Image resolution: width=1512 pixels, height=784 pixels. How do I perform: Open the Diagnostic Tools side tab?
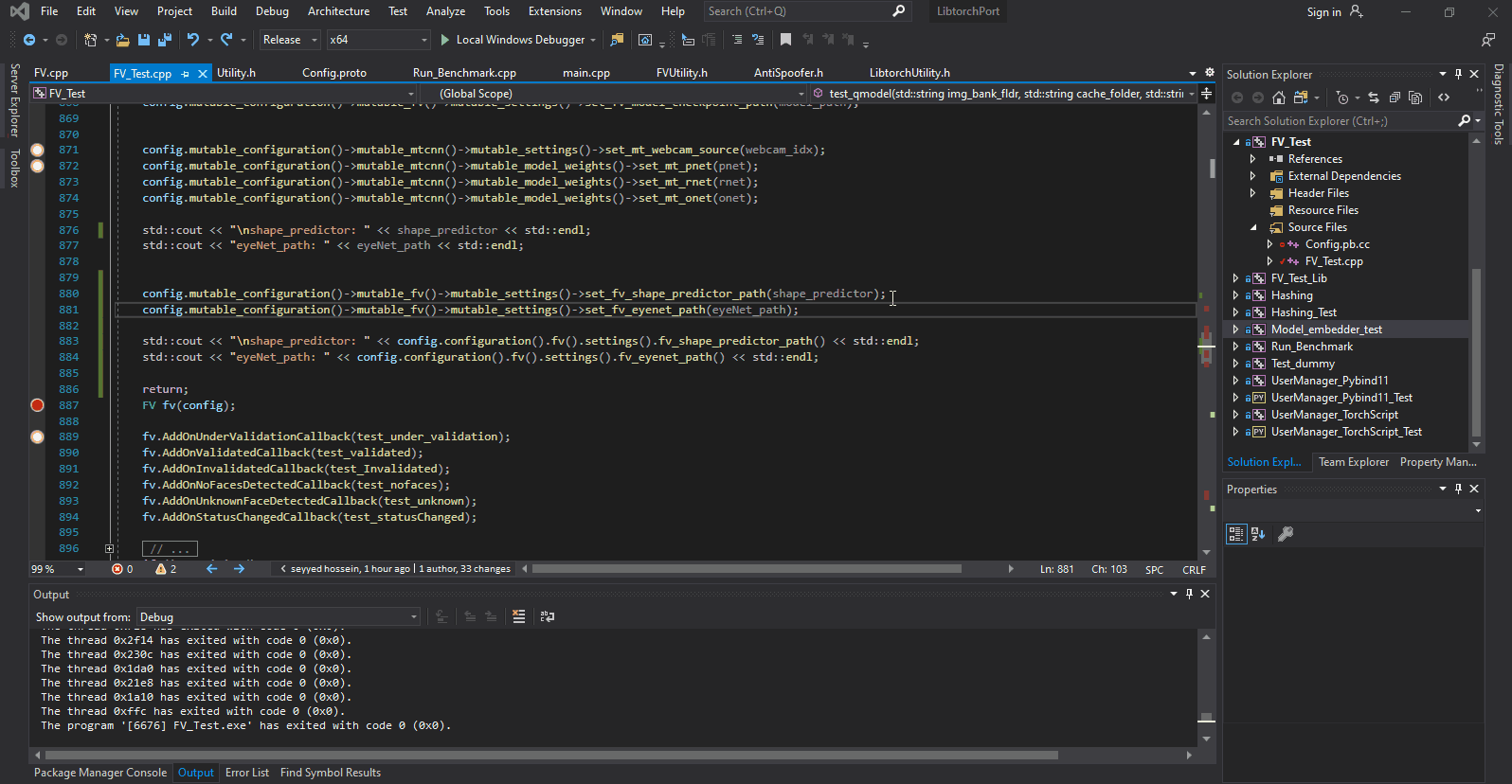[x=1499, y=104]
